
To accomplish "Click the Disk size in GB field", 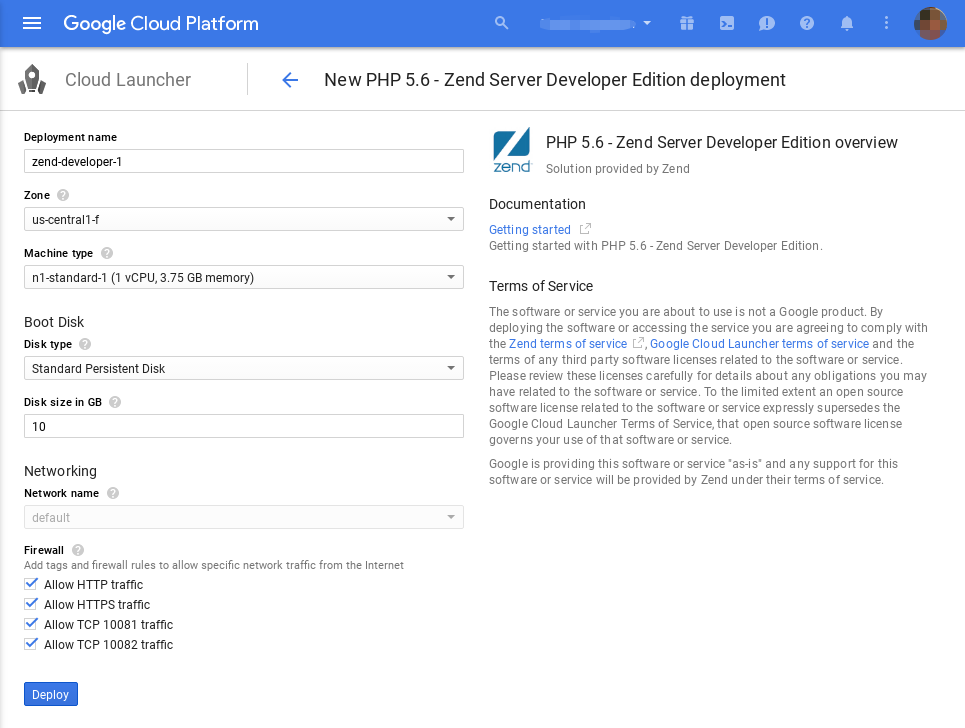I will pos(244,426).
